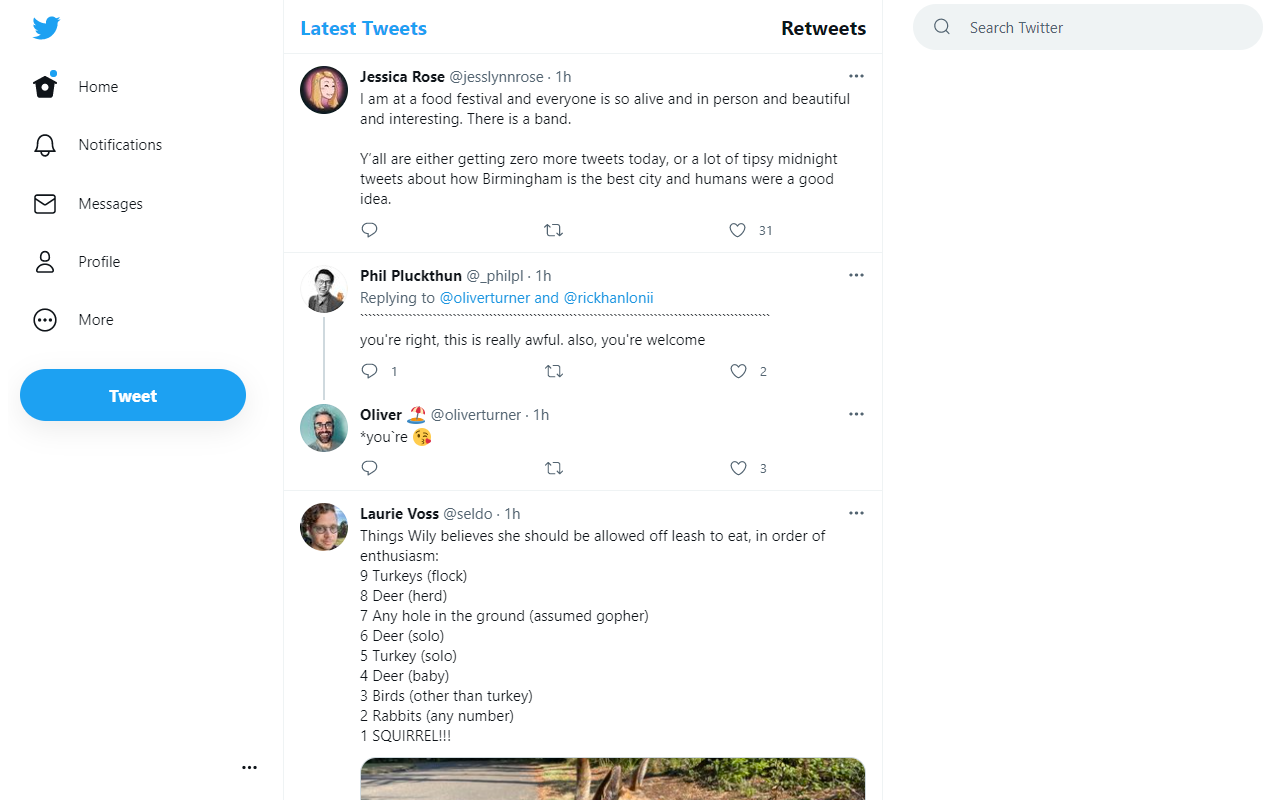Open the options menu on Oliver's tweet
1280x800 pixels.
tap(856, 413)
